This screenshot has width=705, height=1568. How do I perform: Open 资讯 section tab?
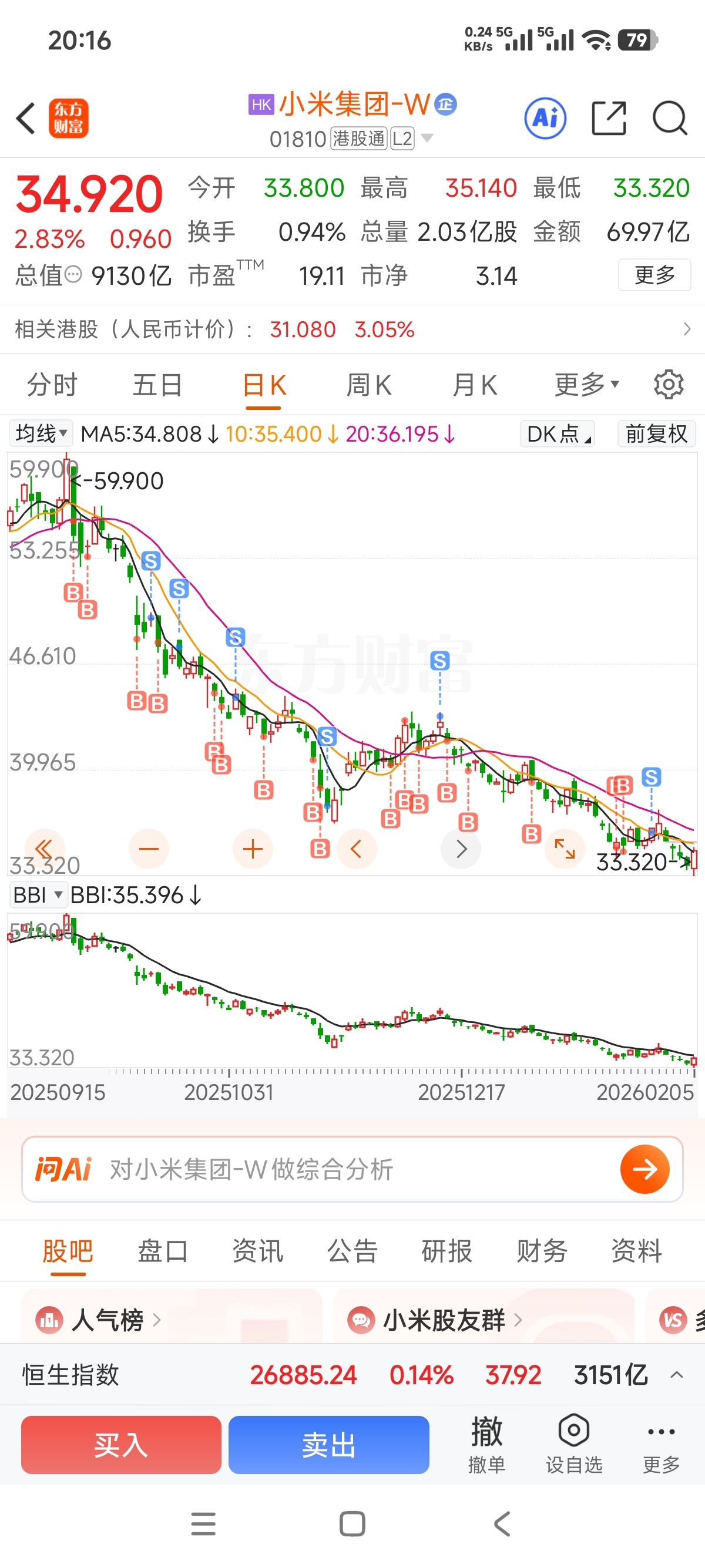tap(257, 1251)
